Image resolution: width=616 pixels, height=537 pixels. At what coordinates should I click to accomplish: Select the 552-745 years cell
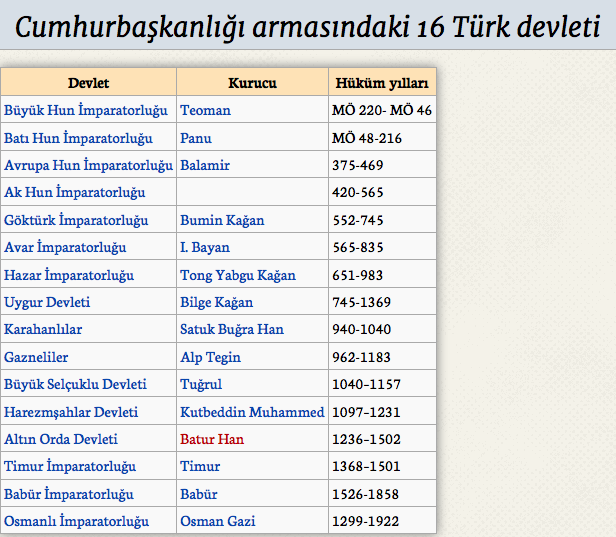coord(382,220)
